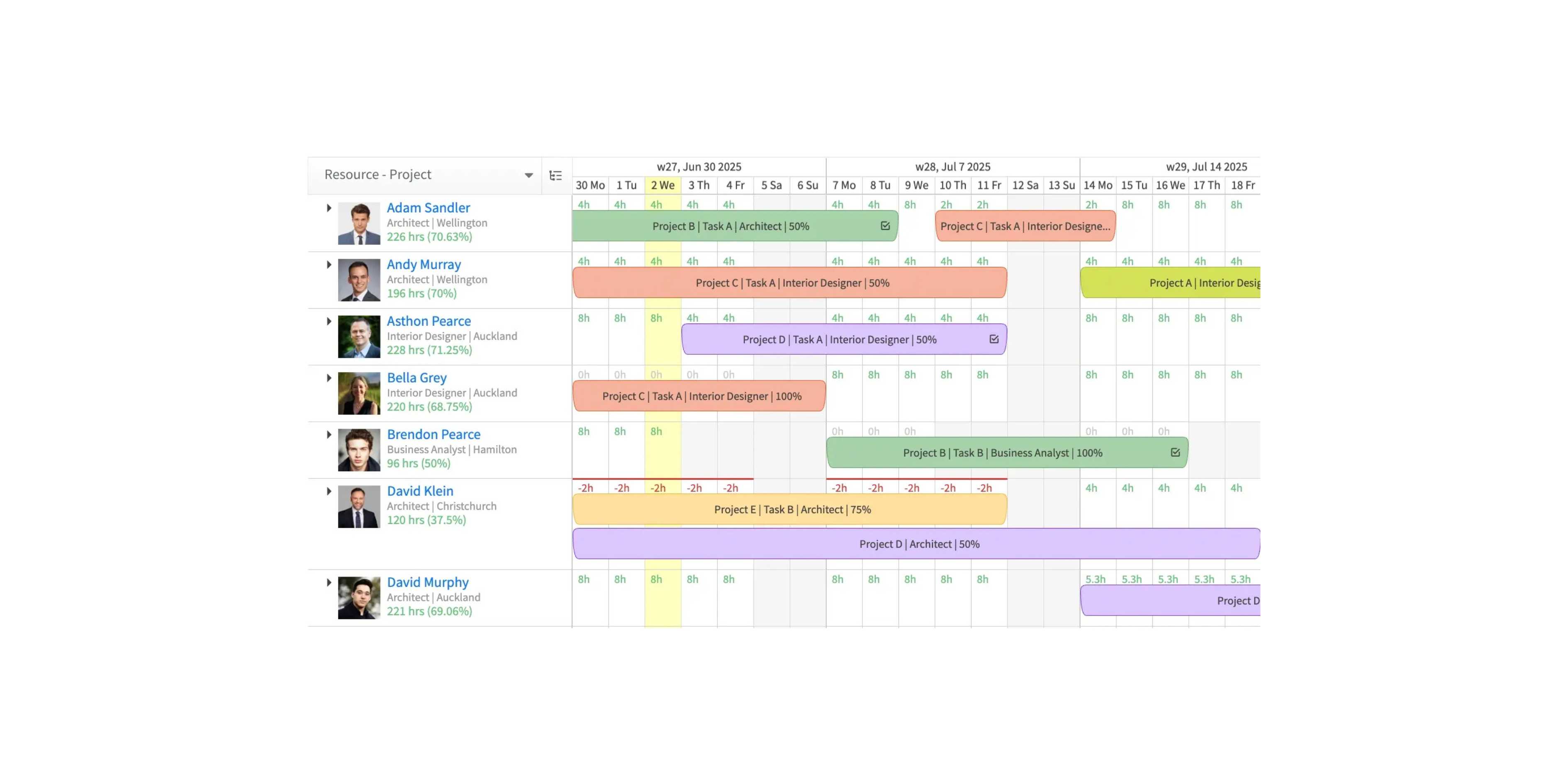This screenshot has height=784, width=1568.
Task: Expand David Klein's row arrow
Action: (329, 491)
